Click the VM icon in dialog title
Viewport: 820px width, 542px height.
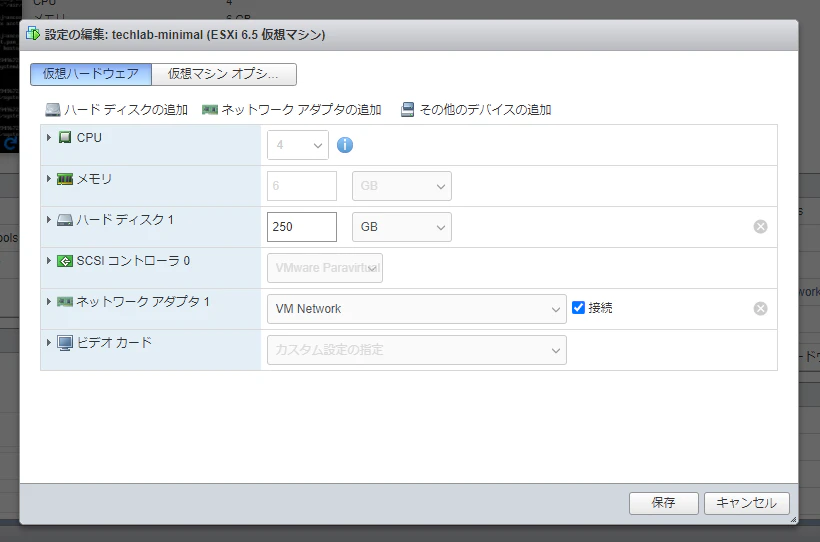pos(33,34)
